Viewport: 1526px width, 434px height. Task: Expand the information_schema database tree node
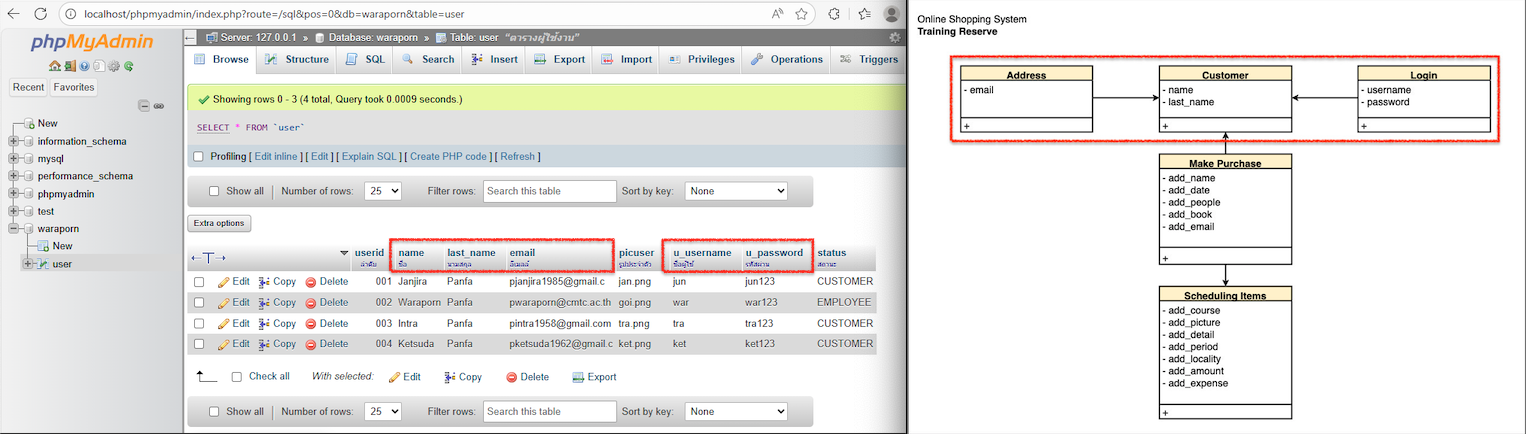pos(14,141)
